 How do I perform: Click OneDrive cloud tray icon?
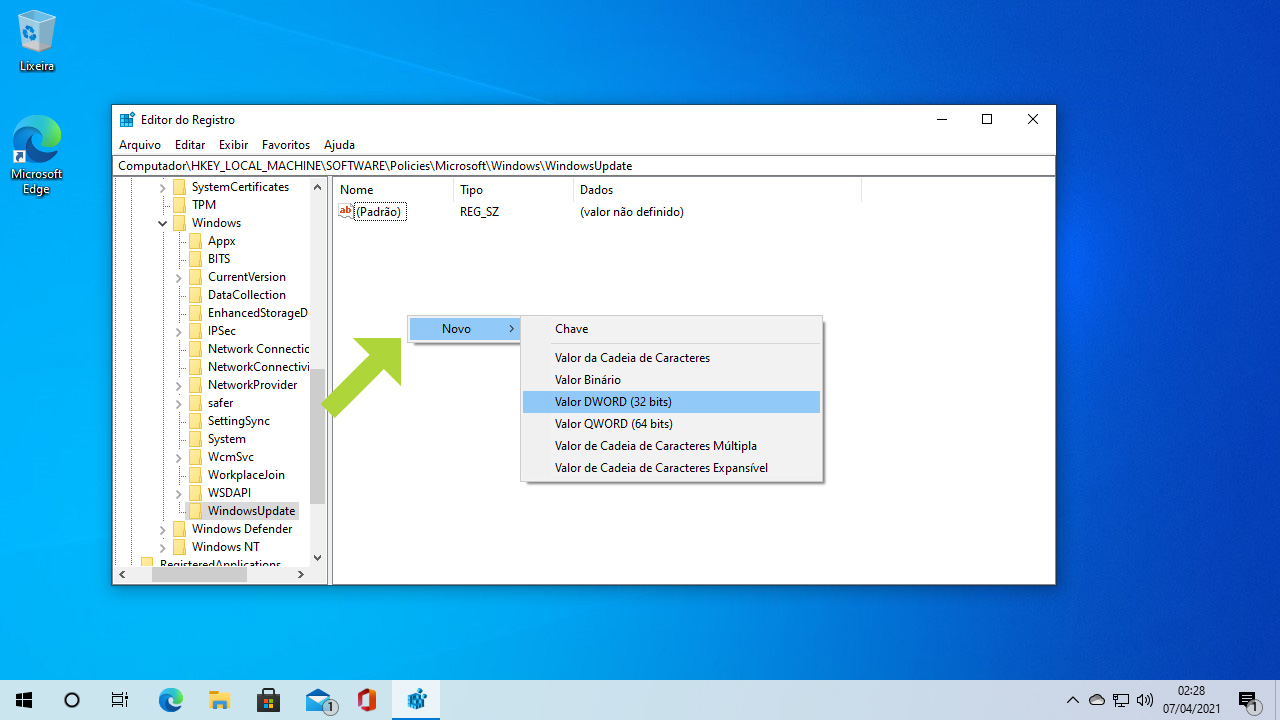point(1097,700)
